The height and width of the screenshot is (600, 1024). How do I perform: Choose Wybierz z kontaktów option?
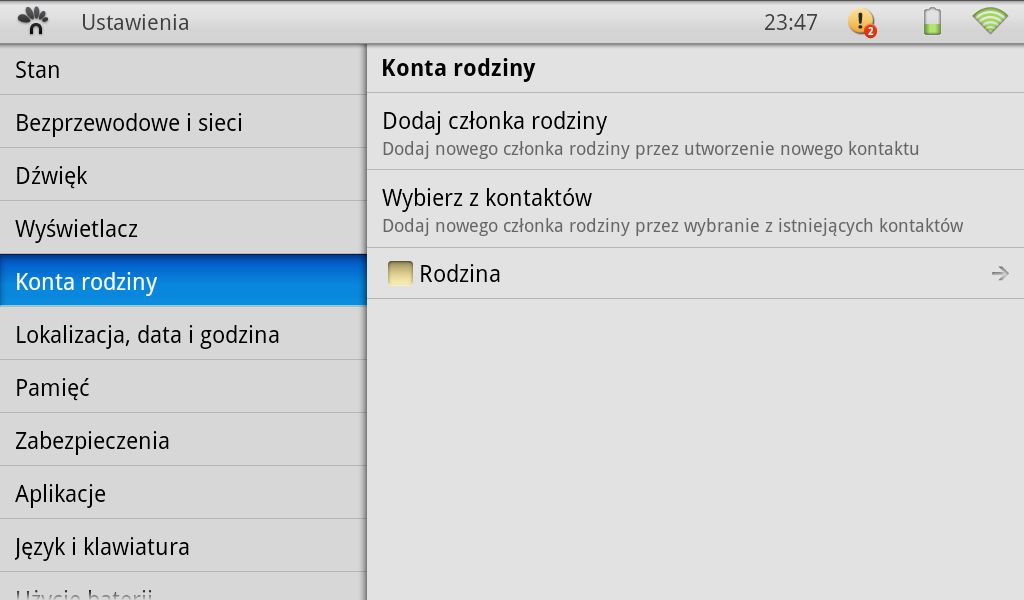click(x=695, y=210)
